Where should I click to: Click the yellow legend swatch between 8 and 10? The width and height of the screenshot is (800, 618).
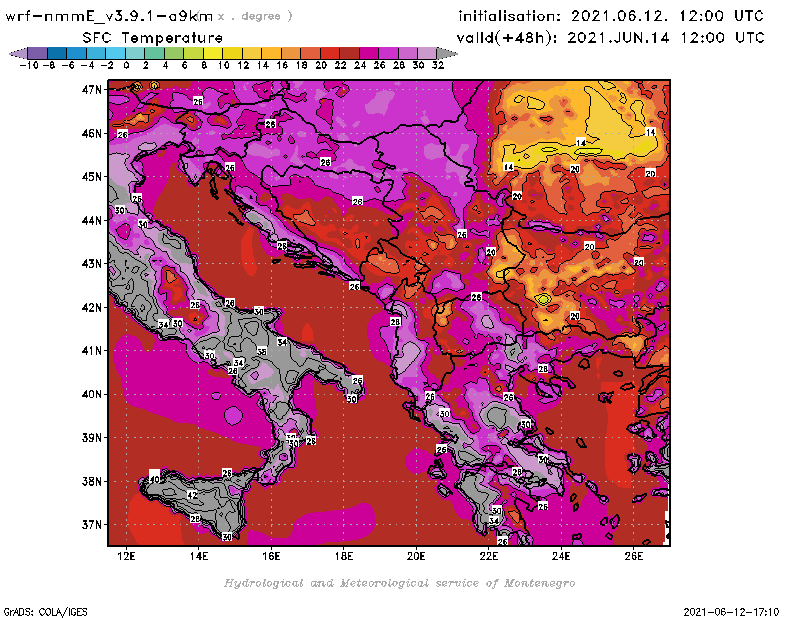(x=213, y=53)
